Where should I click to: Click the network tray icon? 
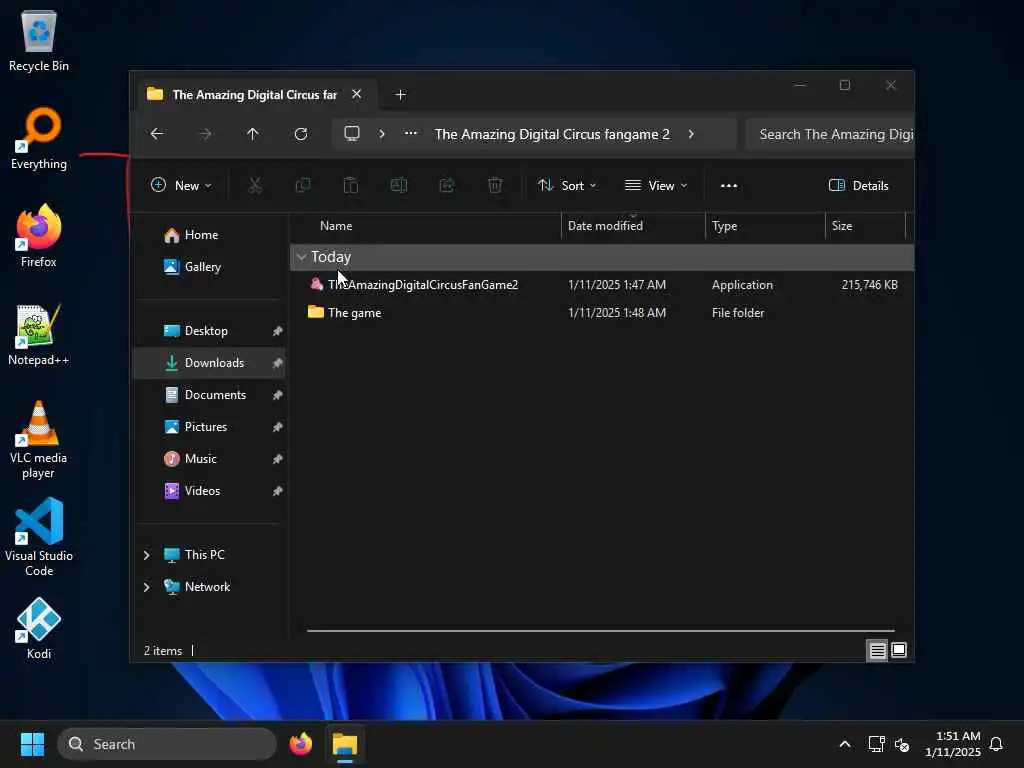point(876,744)
